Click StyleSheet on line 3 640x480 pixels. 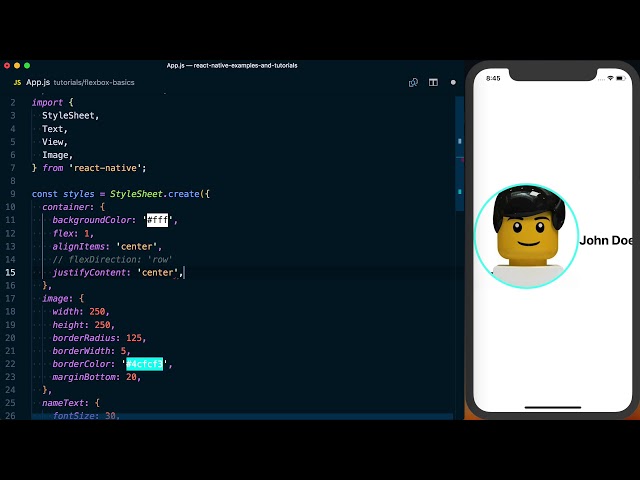[x=68, y=116]
